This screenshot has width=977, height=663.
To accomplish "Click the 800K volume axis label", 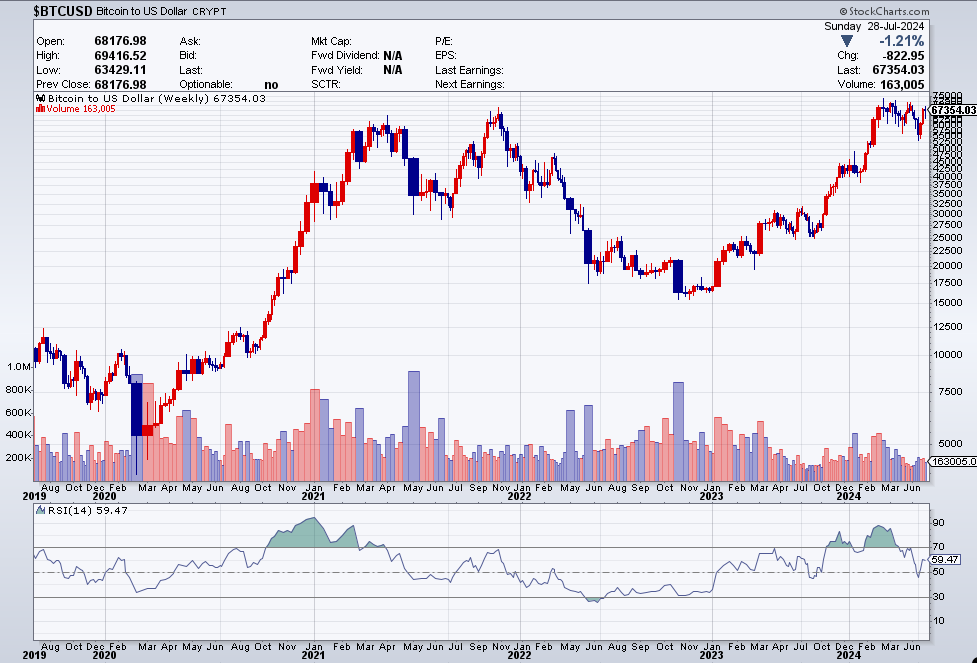I will coord(19,389).
